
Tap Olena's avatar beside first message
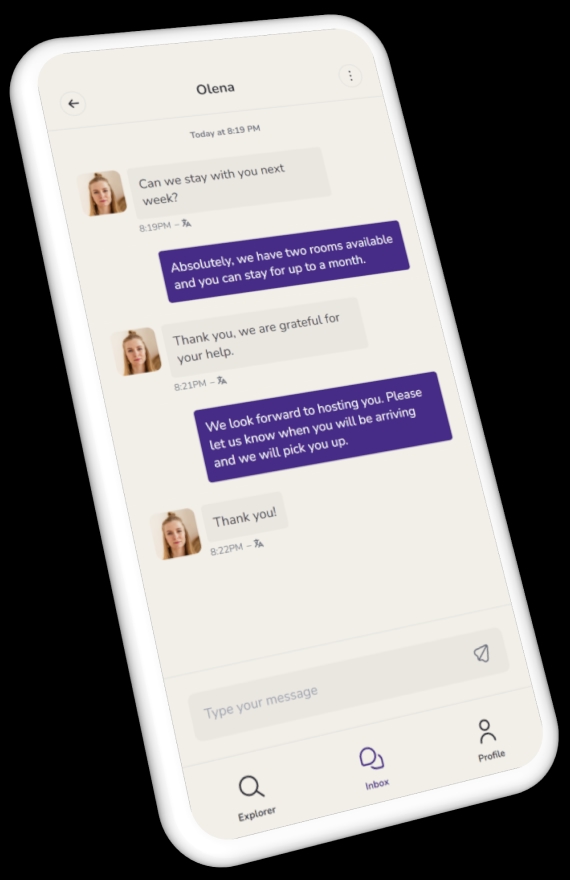click(102, 194)
